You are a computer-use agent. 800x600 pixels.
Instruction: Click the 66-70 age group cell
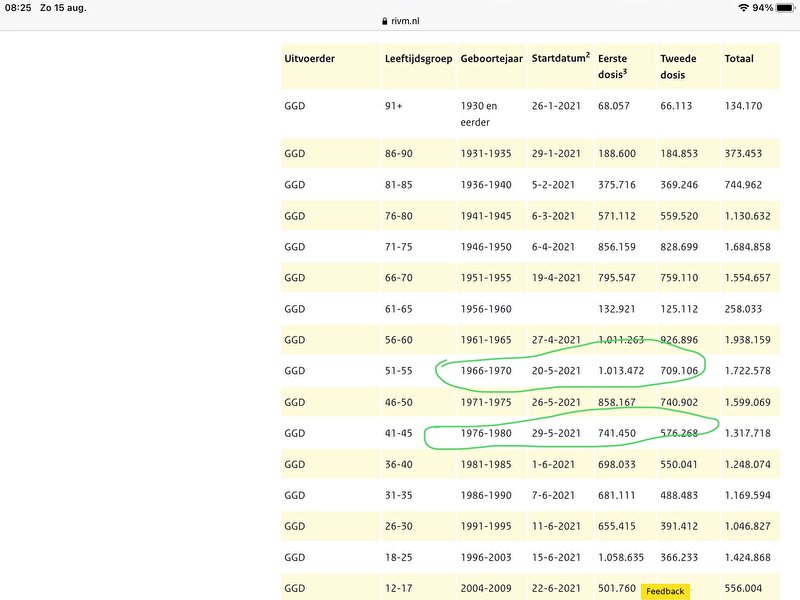point(398,278)
